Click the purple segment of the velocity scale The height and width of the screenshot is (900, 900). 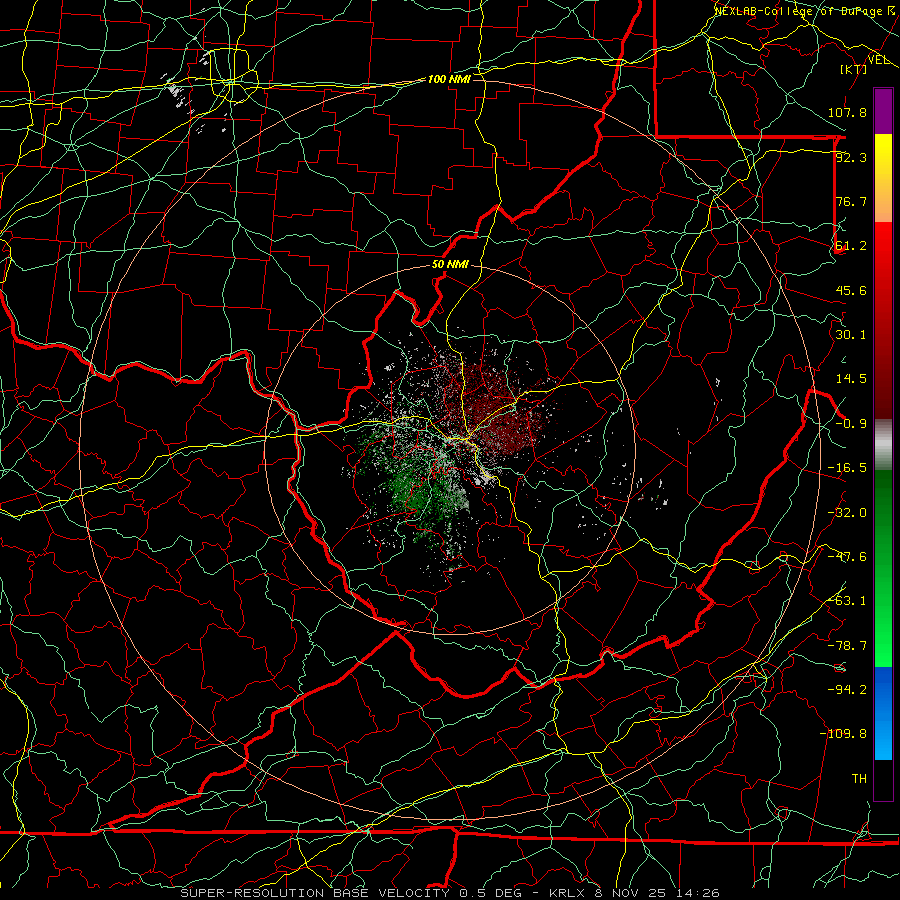click(883, 111)
